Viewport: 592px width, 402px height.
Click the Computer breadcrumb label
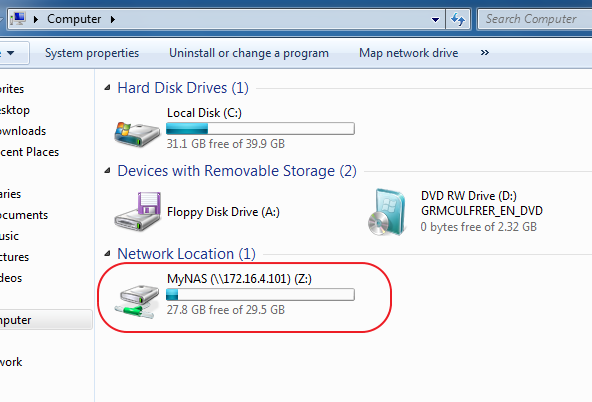tap(74, 19)
